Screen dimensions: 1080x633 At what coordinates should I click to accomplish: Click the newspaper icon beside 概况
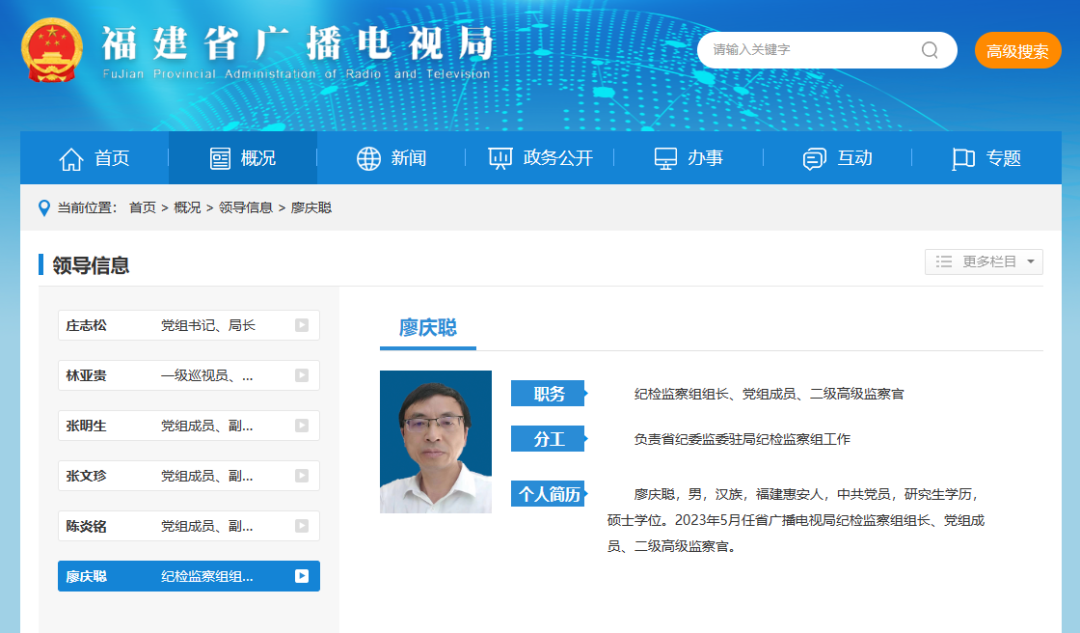[220, 158]
